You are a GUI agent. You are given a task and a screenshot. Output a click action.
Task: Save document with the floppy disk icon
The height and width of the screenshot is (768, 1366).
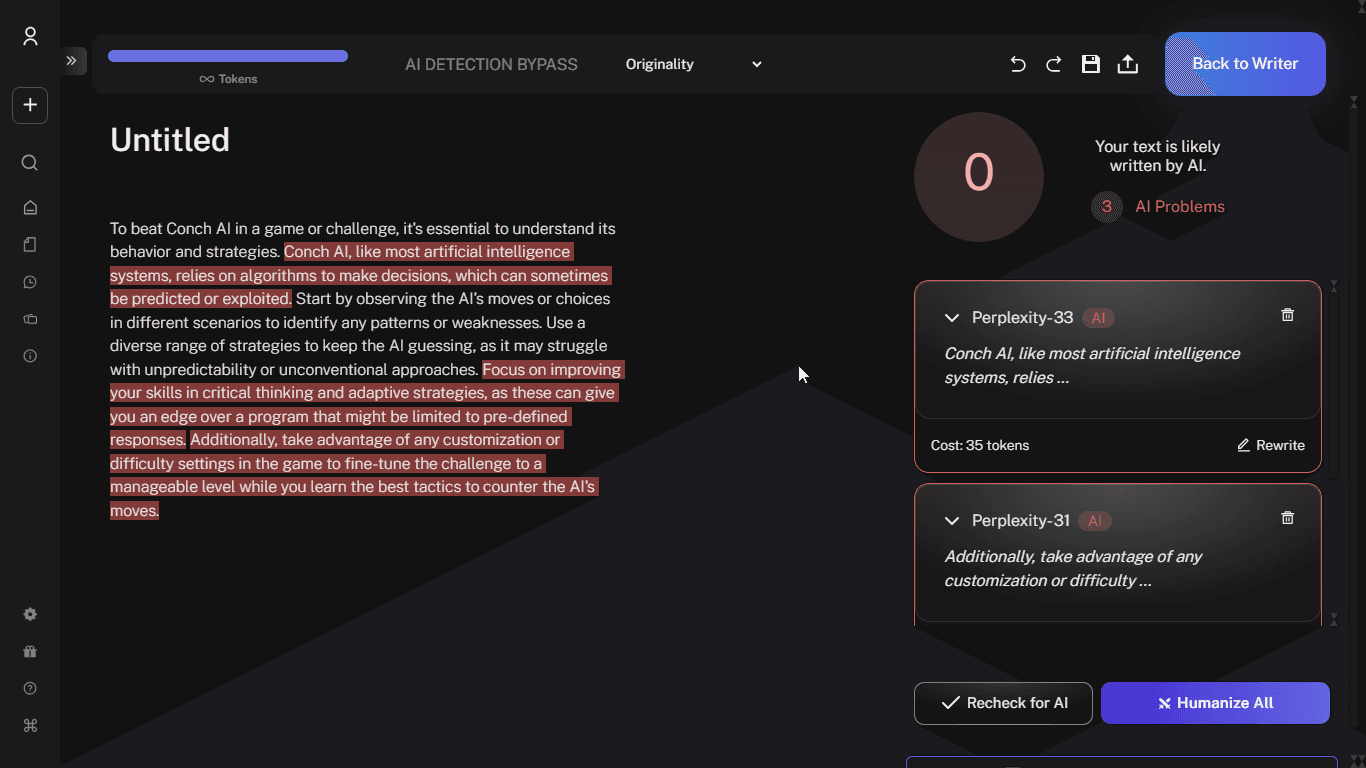tap(1091, 64)
